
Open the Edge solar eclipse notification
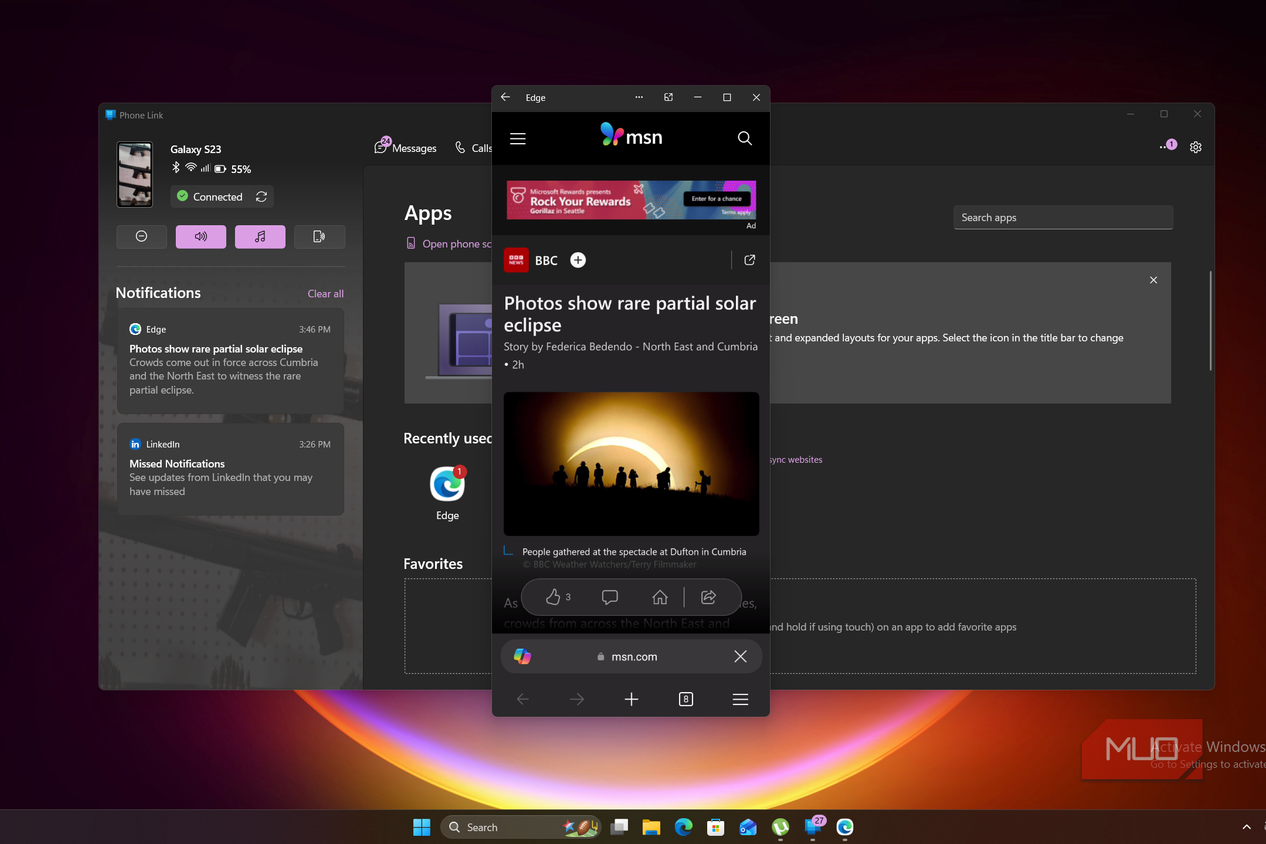230,360
